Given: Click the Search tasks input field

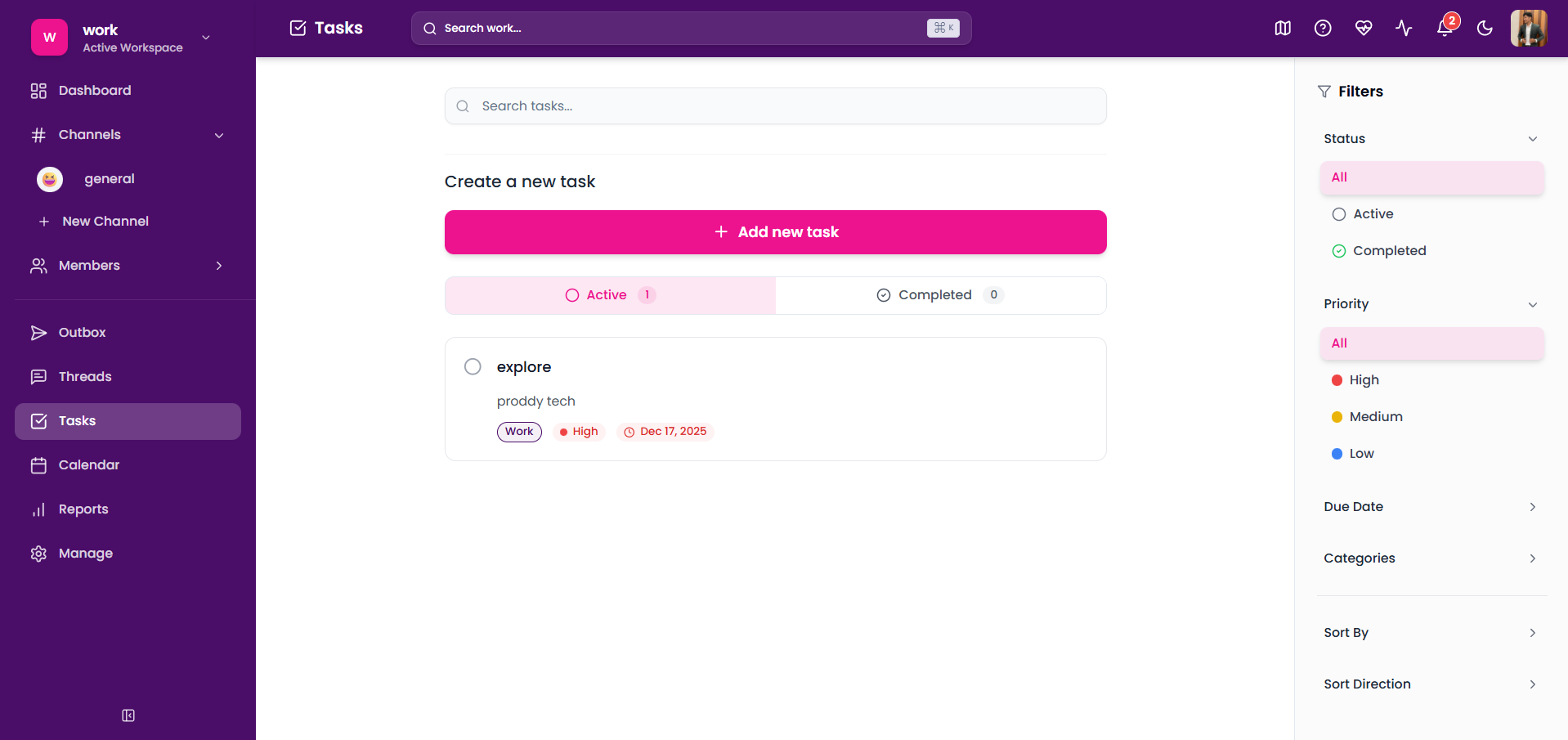Looking at the screenshot, I should coord(775,105).
